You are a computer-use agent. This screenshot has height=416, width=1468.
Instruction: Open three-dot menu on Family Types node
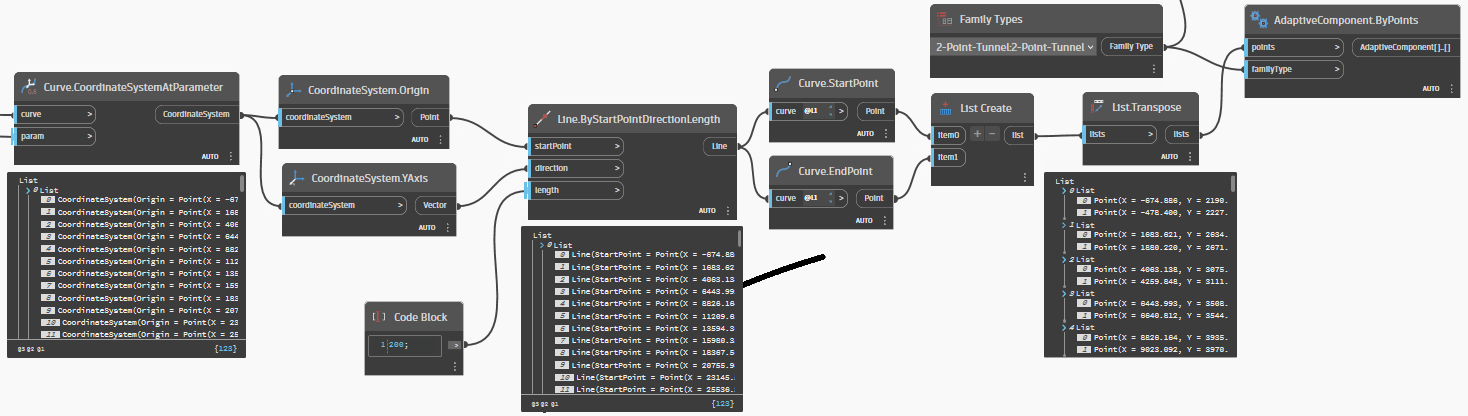coord(1153,69)
